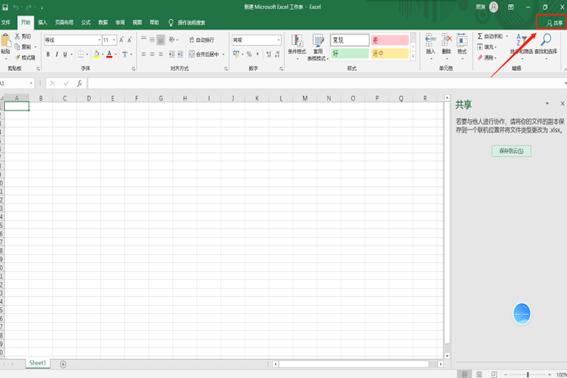Screen dimensions: 567x378
Task: Click the Copy icon
Action: pyautogui.click(x=17, y=47)
